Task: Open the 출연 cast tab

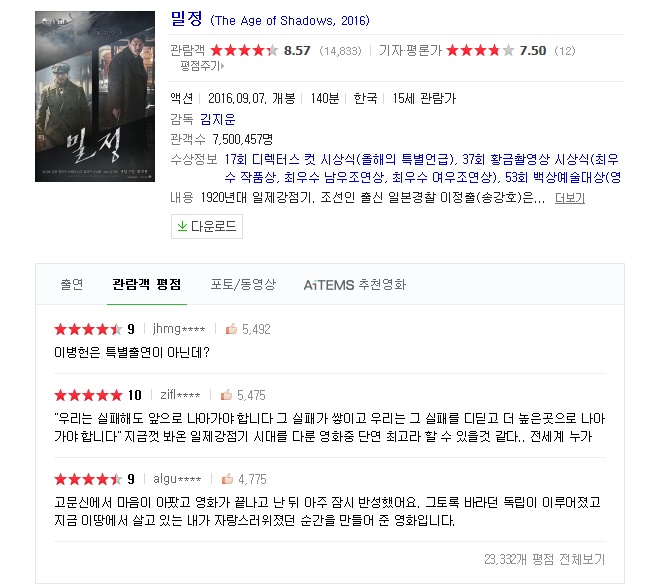Action: point(72,284)
